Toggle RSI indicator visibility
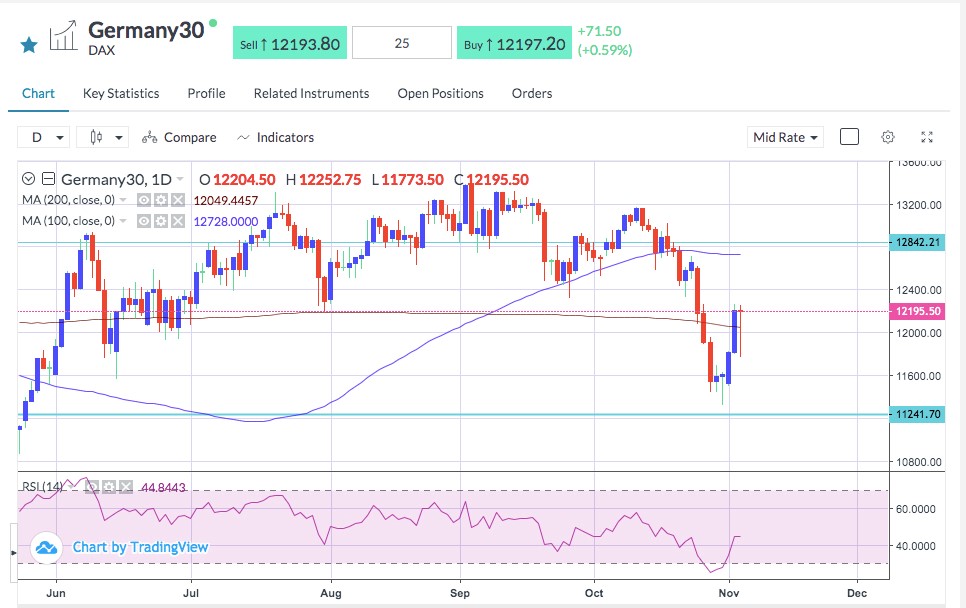The image size is (966, 608). 92,487
